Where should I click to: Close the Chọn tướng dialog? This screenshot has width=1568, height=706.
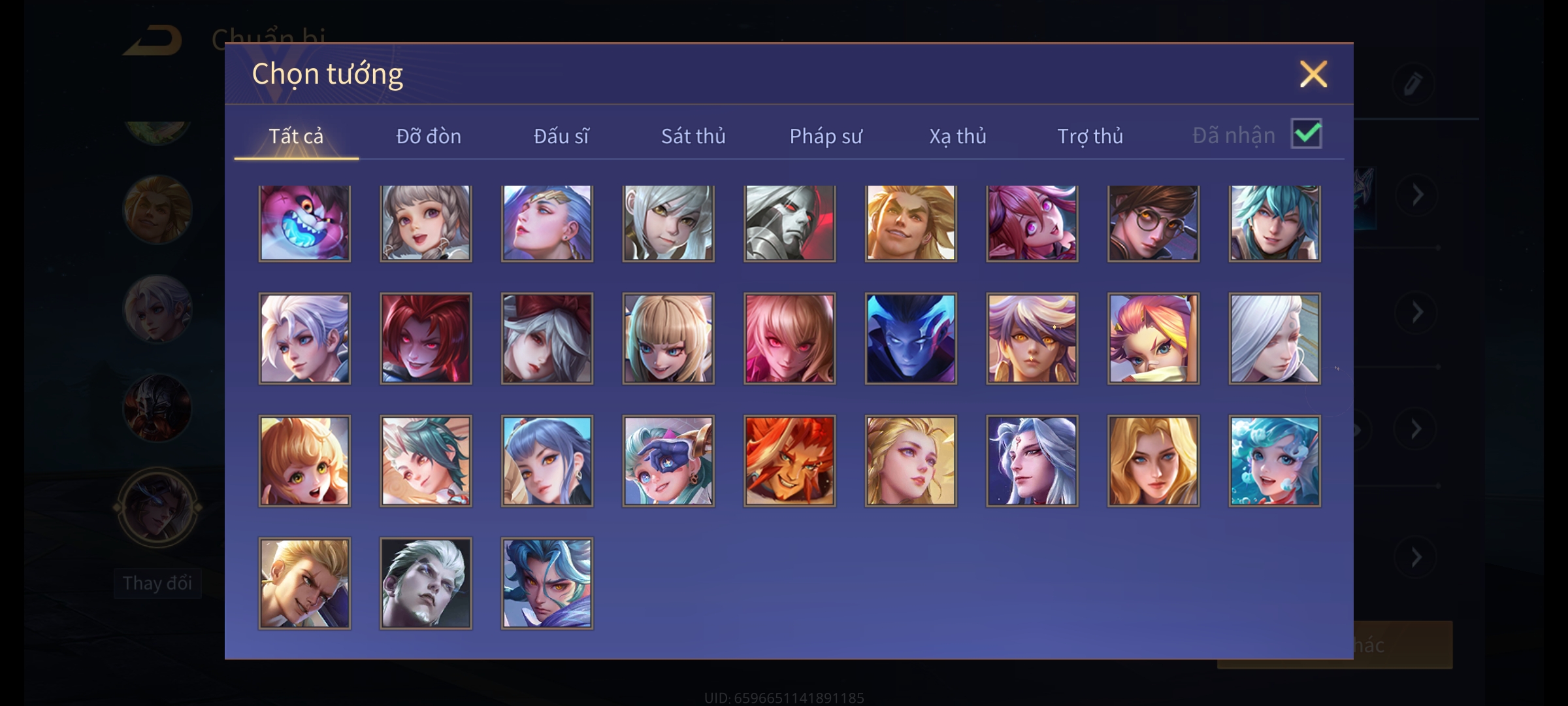click(1313, 74)
